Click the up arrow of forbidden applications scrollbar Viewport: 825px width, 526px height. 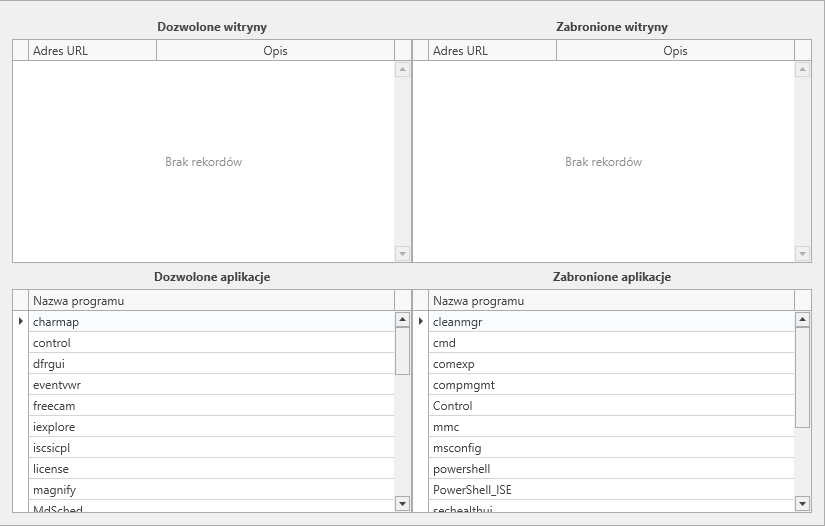click(802, 319)
